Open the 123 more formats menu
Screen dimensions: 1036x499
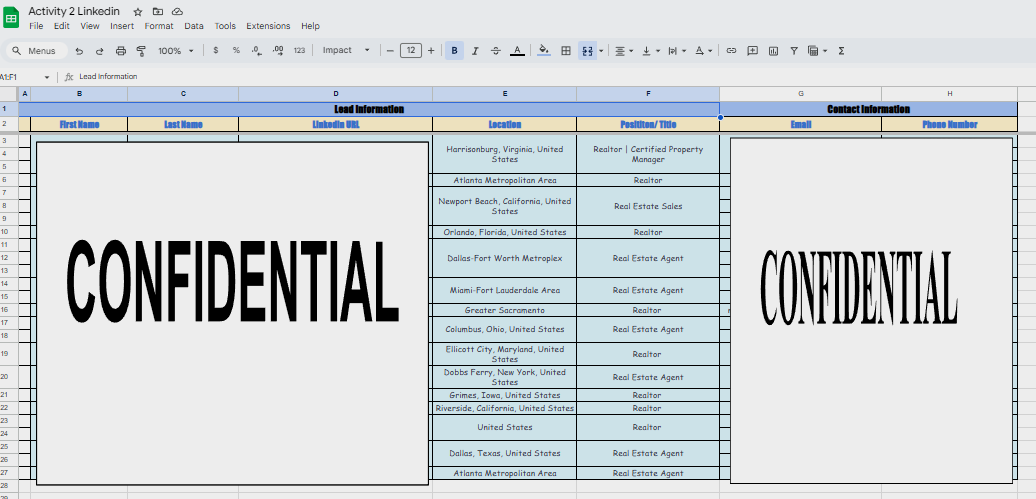(299, 51)
